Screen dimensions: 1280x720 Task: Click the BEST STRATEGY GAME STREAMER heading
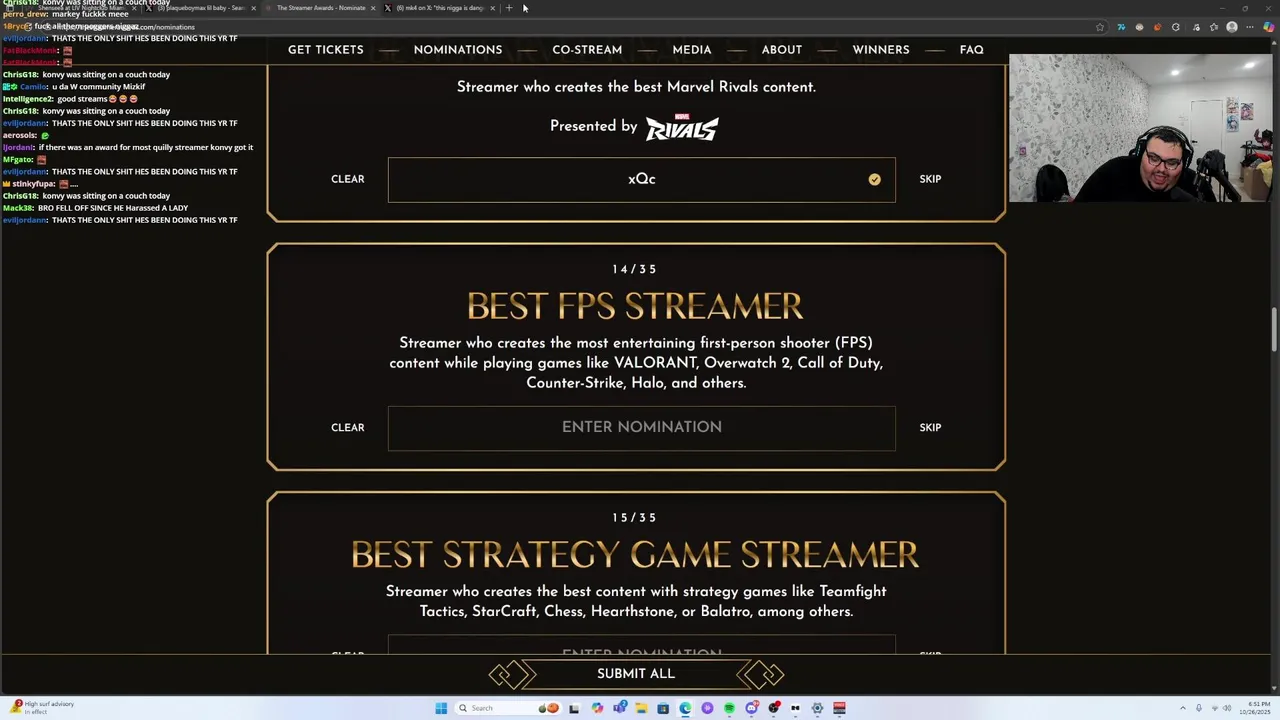tap(635, 555)
